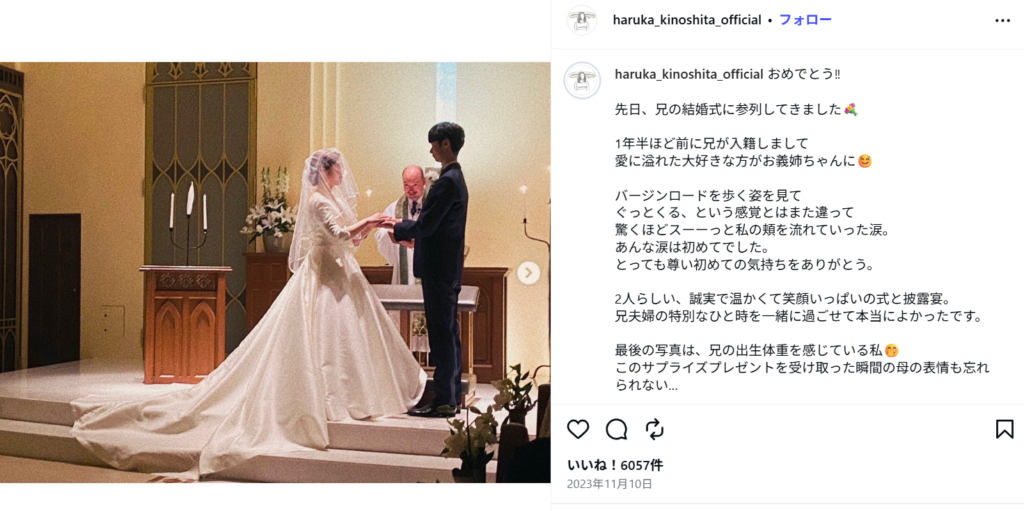The width and height of the screenshot is (1024, 511).
Task: Open haruka_kinoshita_official from the header username
Action: [x=687, y=20]
